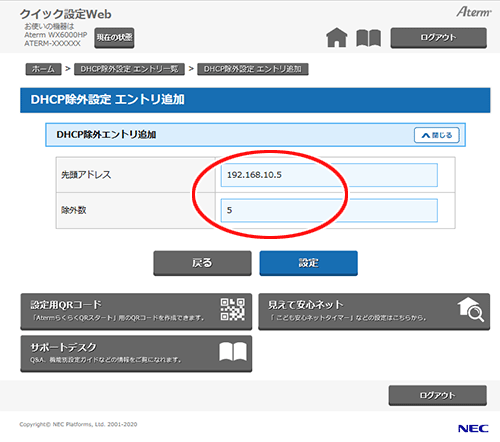Select DHCP除外設定 エントリ追加 breadcrumb
500x442 pixels.
[253, 69]
